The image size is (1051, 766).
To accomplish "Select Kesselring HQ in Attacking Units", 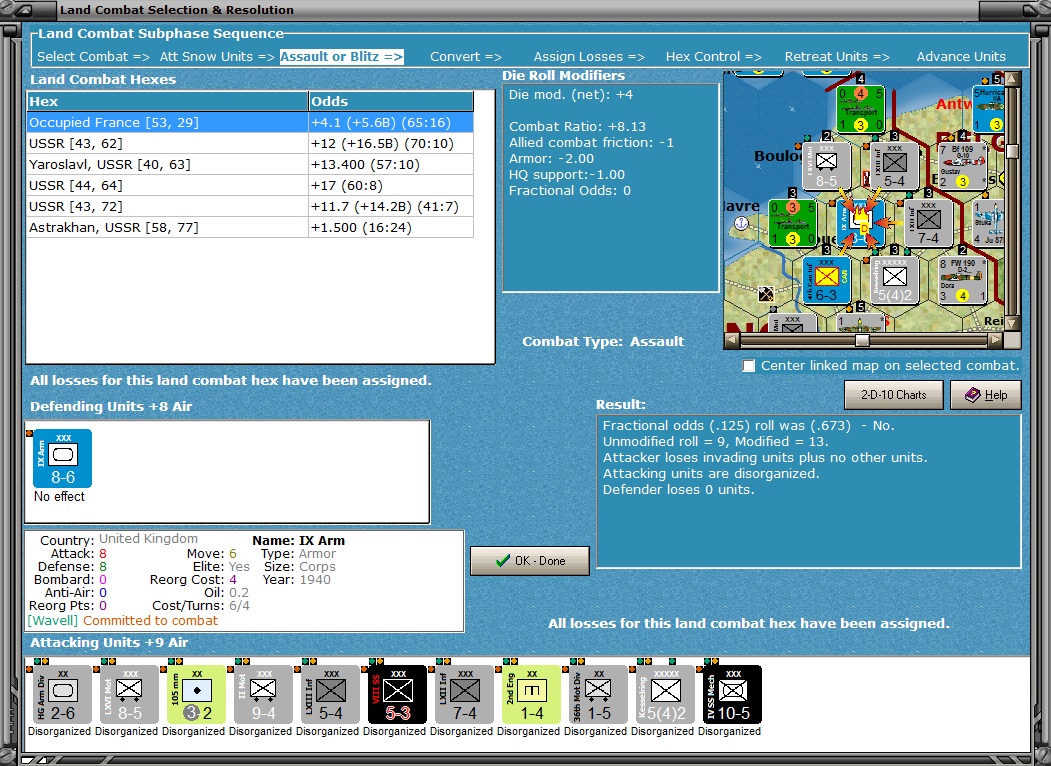I will (666, 694).
